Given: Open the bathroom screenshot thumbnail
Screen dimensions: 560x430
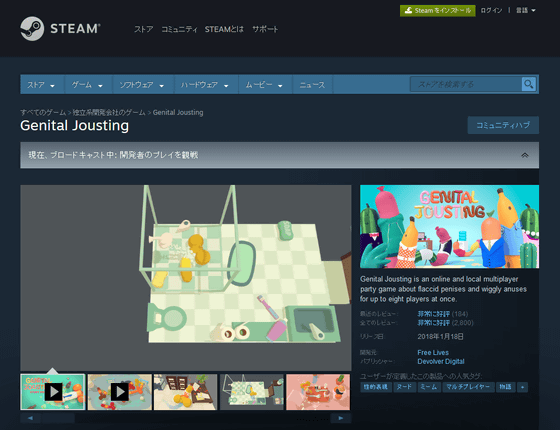Looking at the screenshot, I should pos(252,392).
